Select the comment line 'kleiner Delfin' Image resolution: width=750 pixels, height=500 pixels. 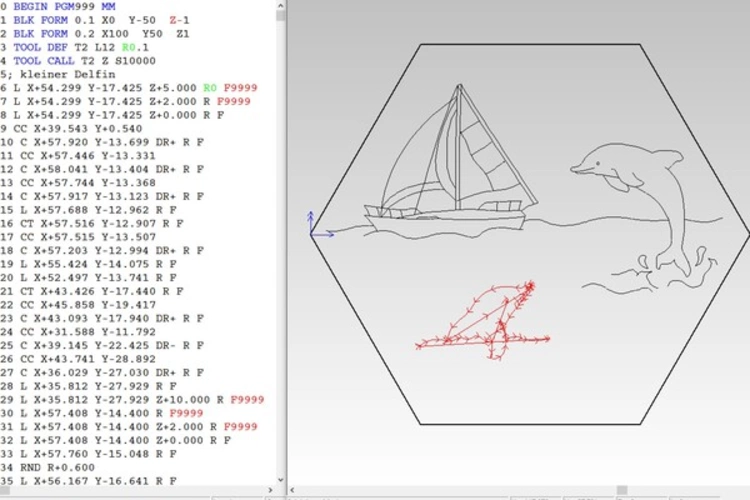coord(60,74)
